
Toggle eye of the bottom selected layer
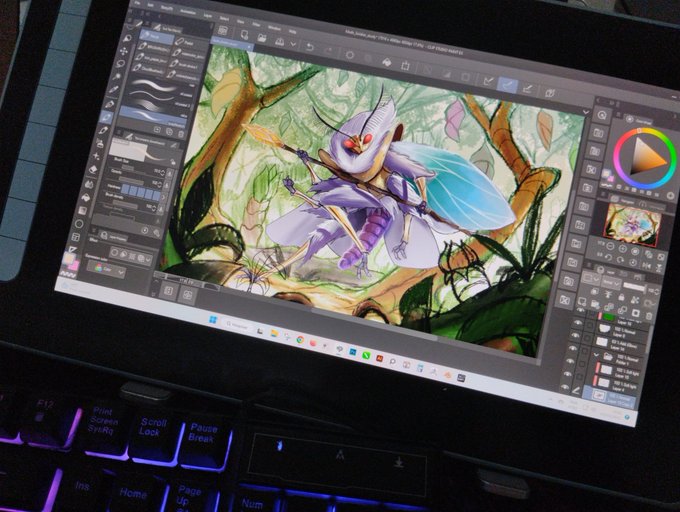[x=564, y=388]
